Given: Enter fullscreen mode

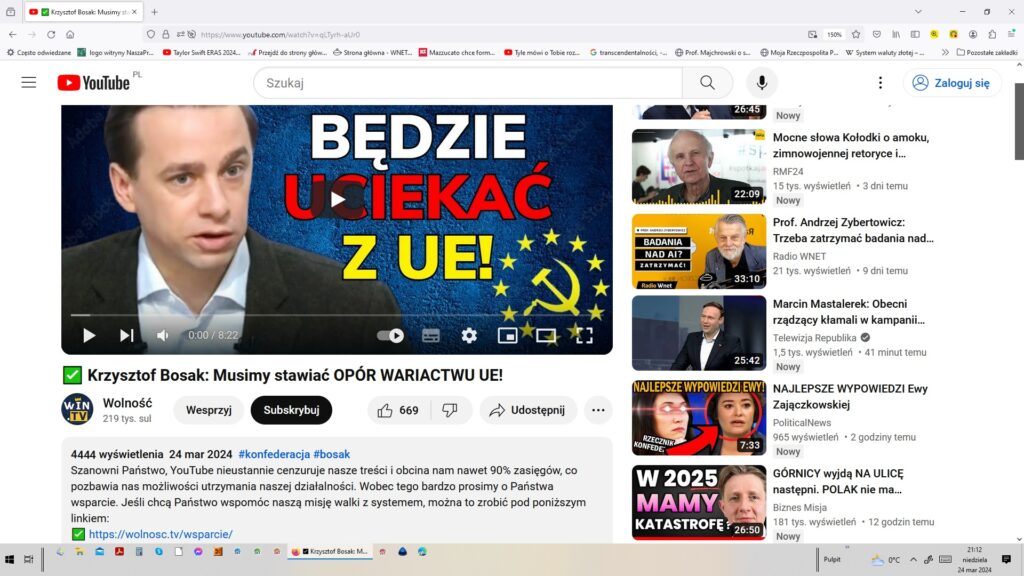Looking at the screenshot, I should (584, 336).
